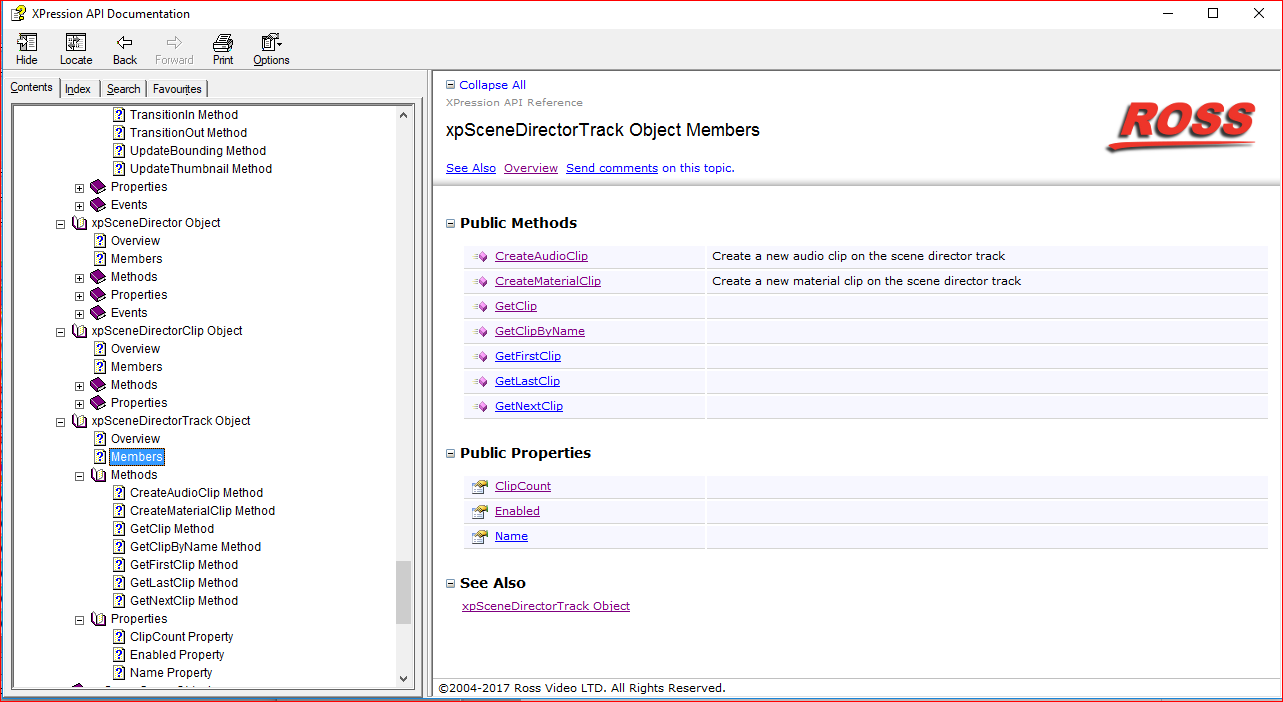
Task: Print the topic with the Print icon
Action: [223, 43]
